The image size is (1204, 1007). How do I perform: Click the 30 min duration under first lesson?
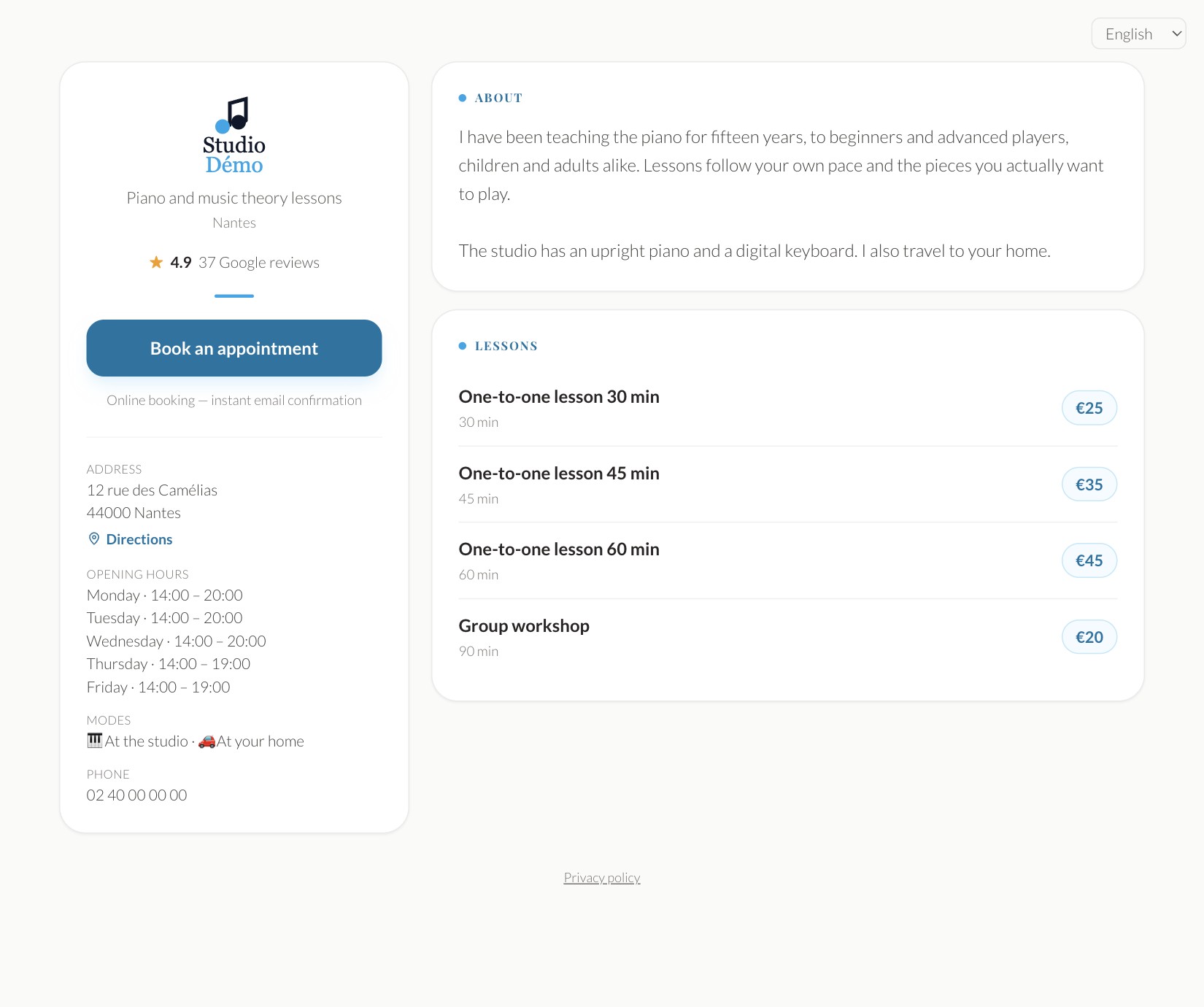tap(479, 423)
